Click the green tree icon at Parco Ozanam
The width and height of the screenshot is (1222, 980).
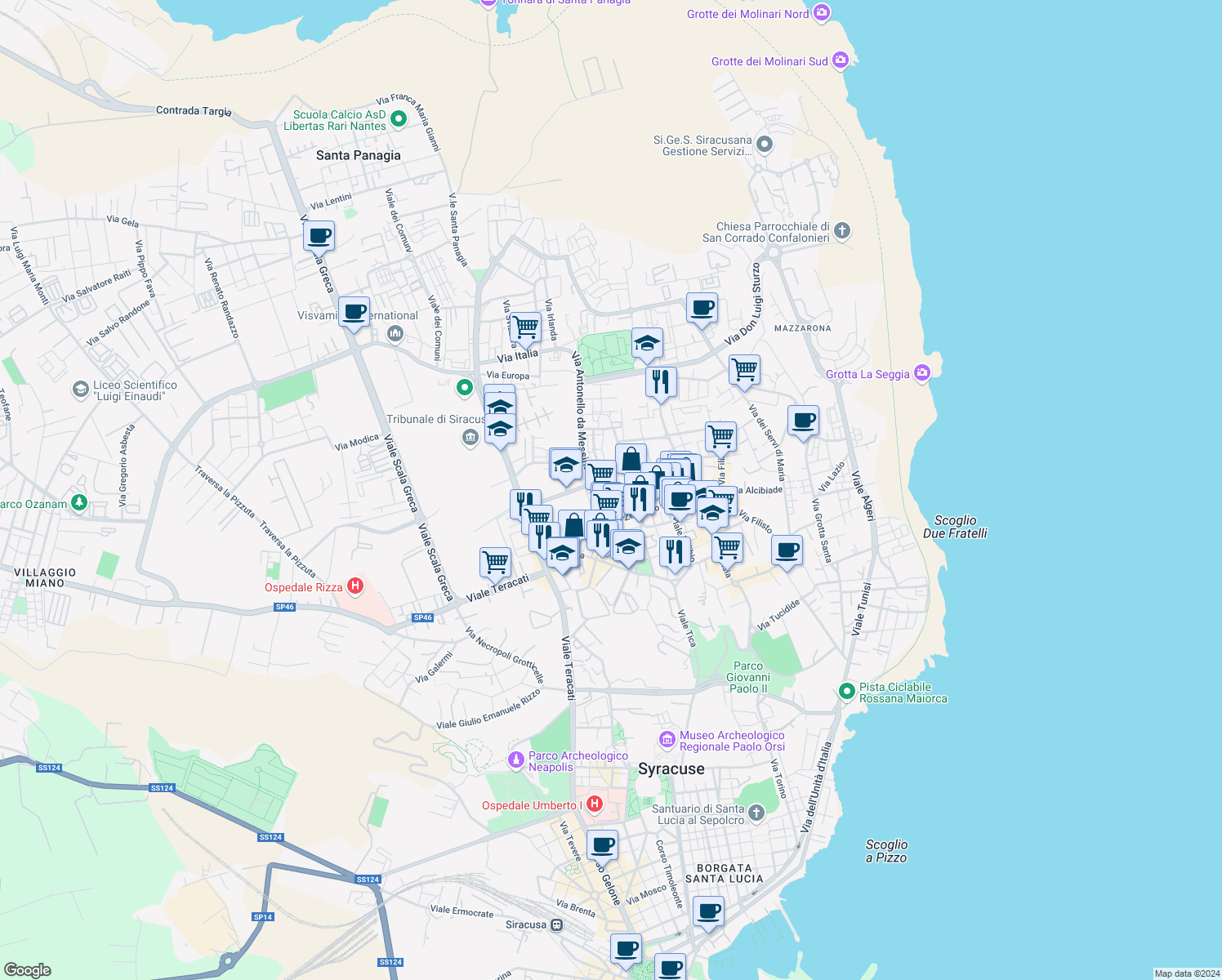pyautogui.click(x=78, y=503)
